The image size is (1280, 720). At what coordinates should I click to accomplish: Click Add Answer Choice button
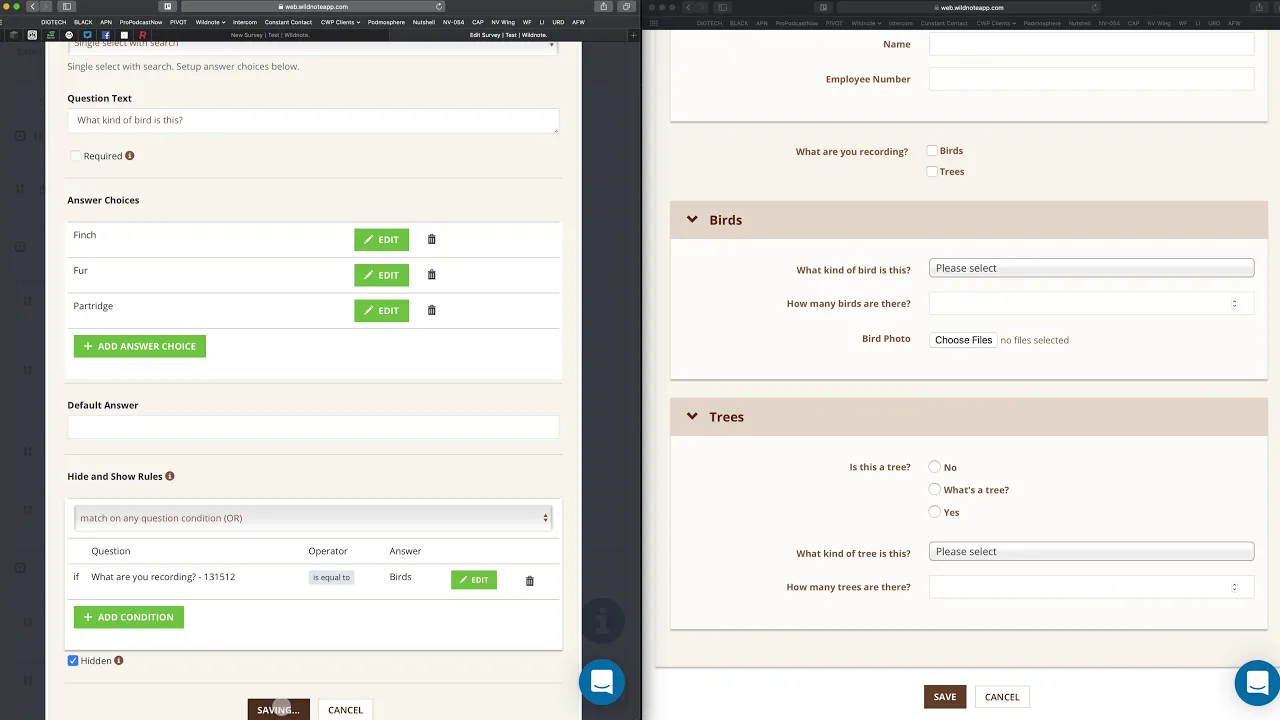click(x=140, y=346)
